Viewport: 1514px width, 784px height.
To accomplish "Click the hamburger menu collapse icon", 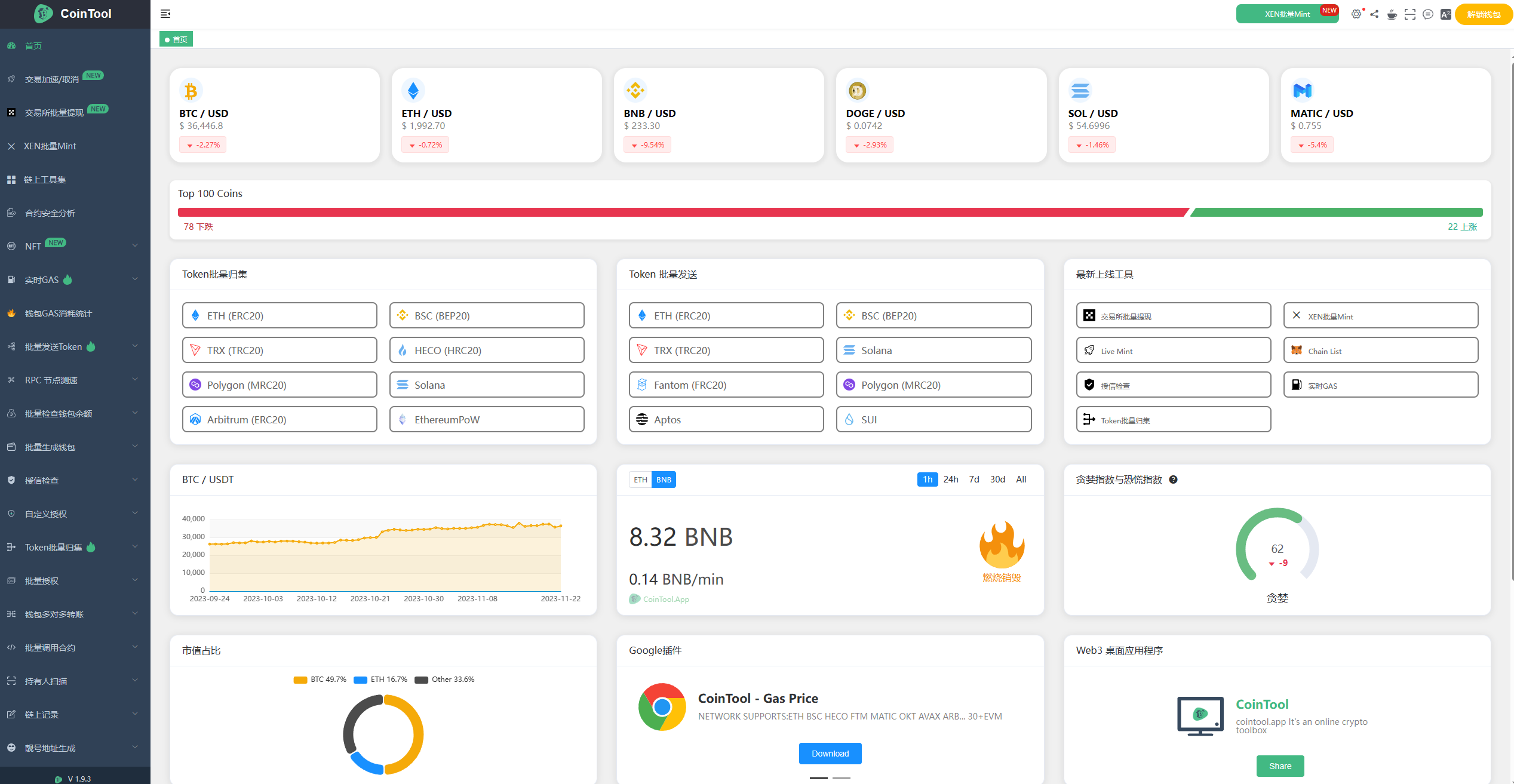I will click(165, 14).
